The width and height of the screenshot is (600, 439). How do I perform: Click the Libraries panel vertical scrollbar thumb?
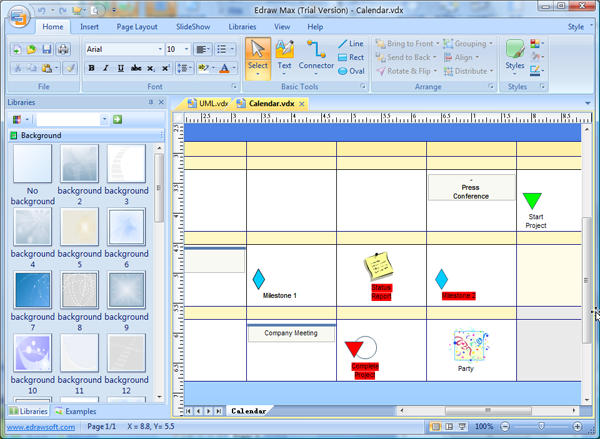pos(159,188)
